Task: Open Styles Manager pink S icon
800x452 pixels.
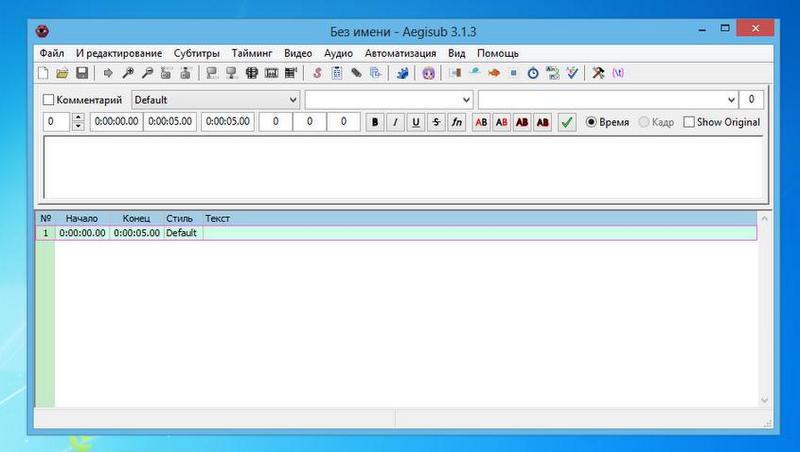Action: pyautogui.click(x=317, y=73)
